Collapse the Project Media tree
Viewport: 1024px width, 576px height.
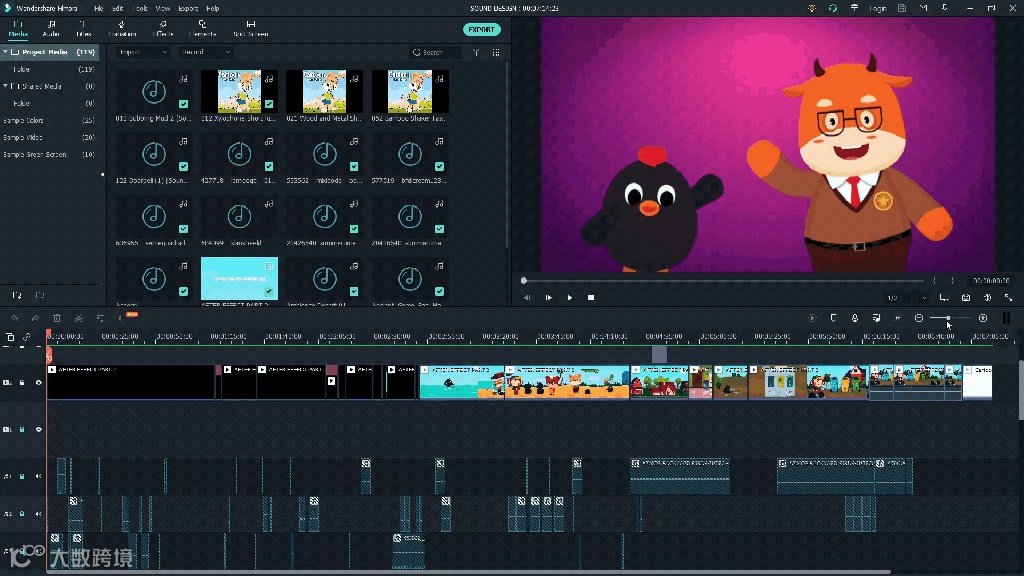tap(5, 52)
